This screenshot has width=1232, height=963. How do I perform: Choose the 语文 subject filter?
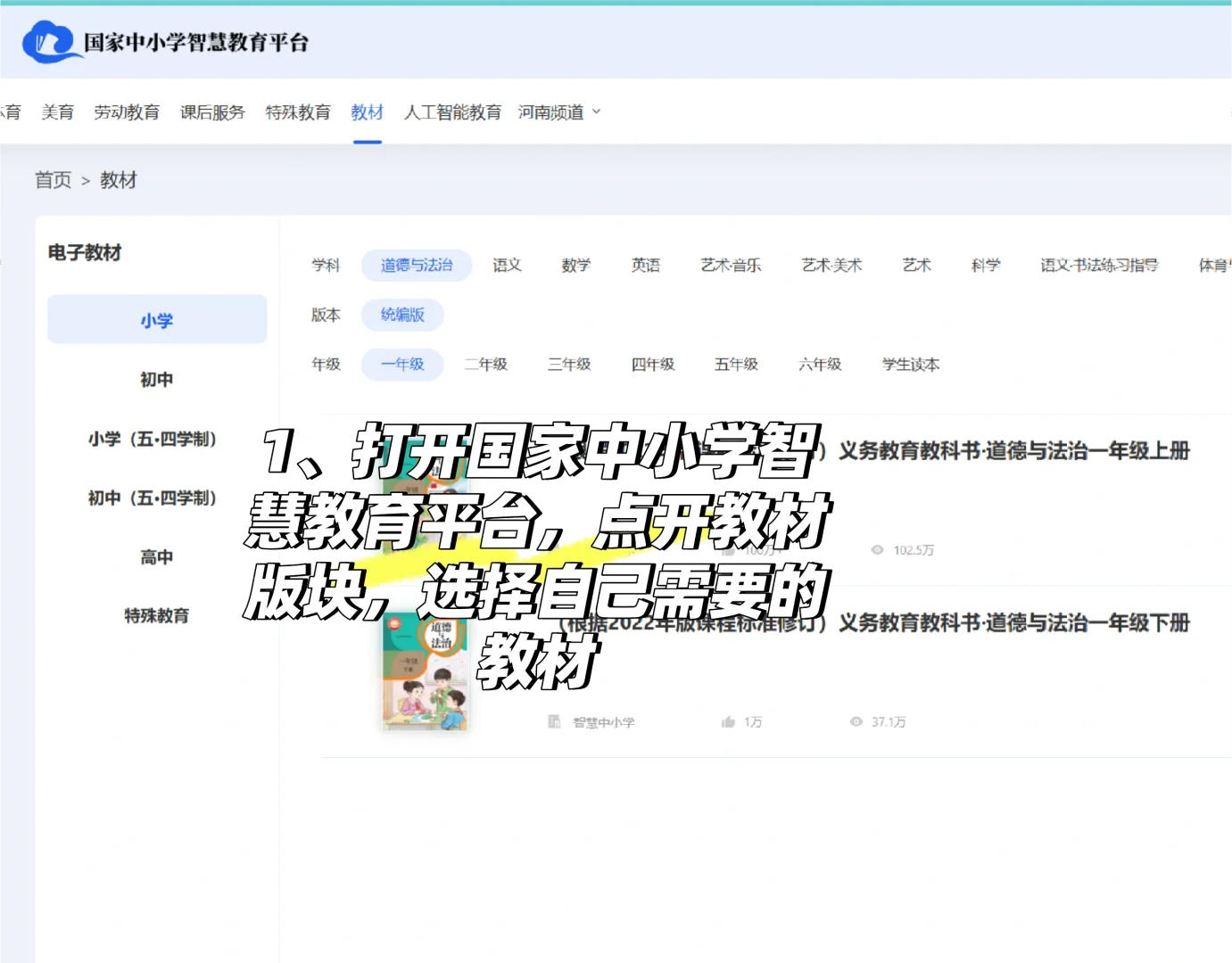507,265
